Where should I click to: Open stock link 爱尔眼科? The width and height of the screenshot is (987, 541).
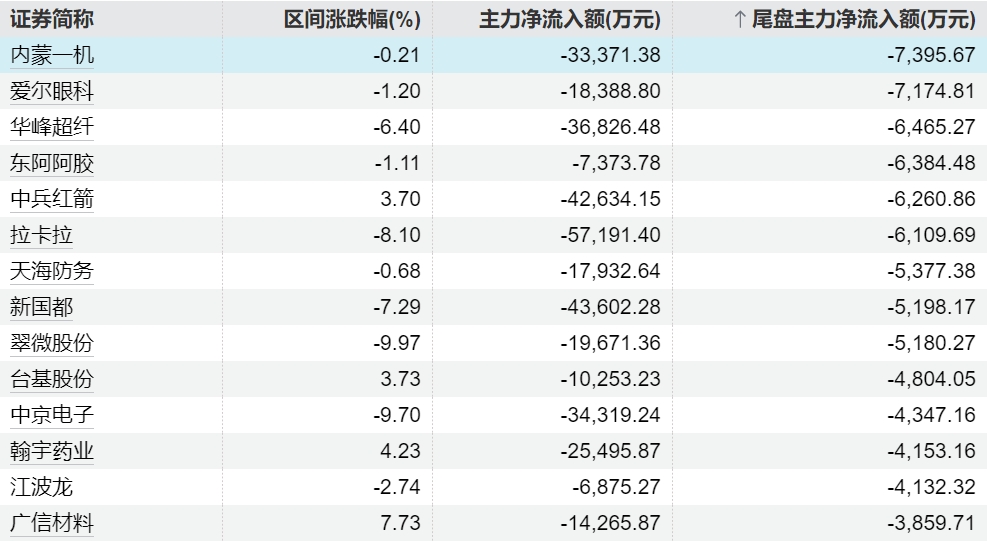click(x=52, y=91)
